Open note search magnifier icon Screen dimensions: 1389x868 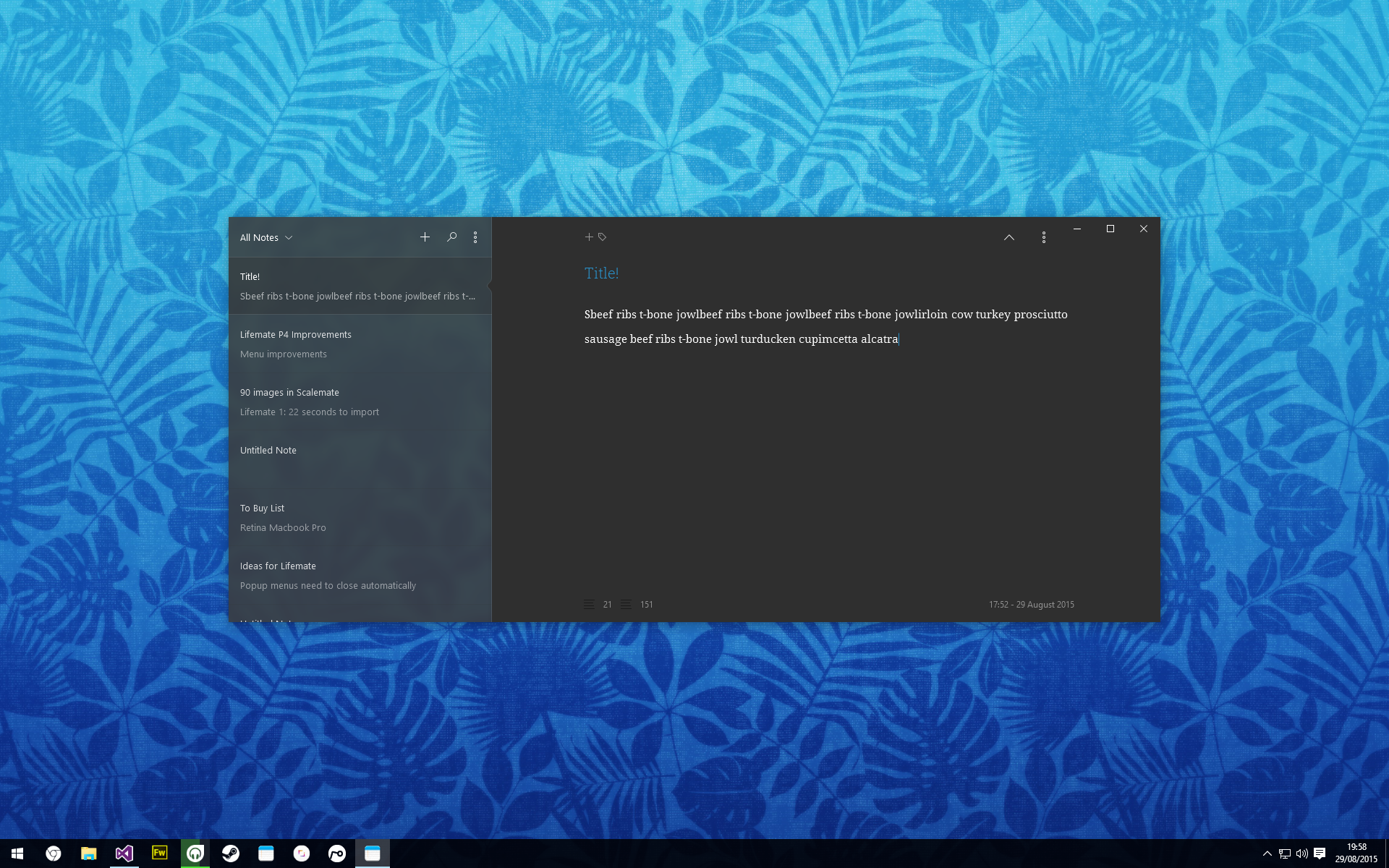pos(451,237)
